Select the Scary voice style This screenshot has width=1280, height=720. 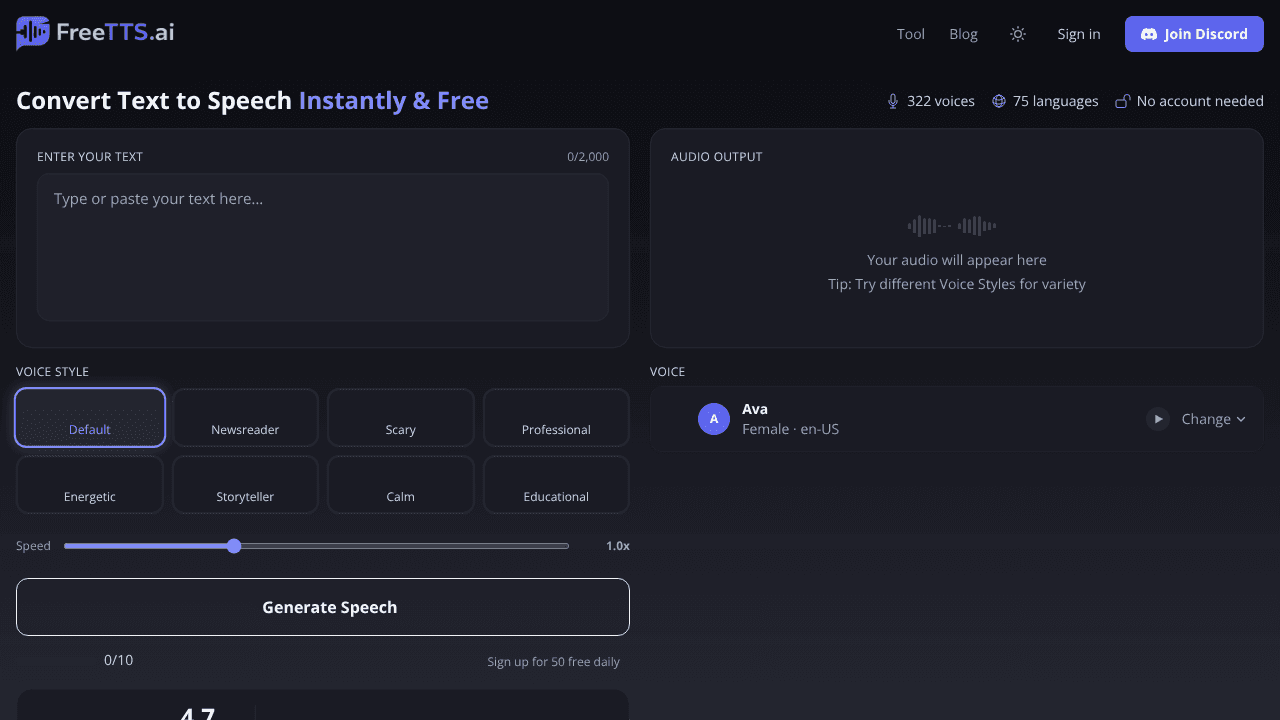tap(400, 417)
